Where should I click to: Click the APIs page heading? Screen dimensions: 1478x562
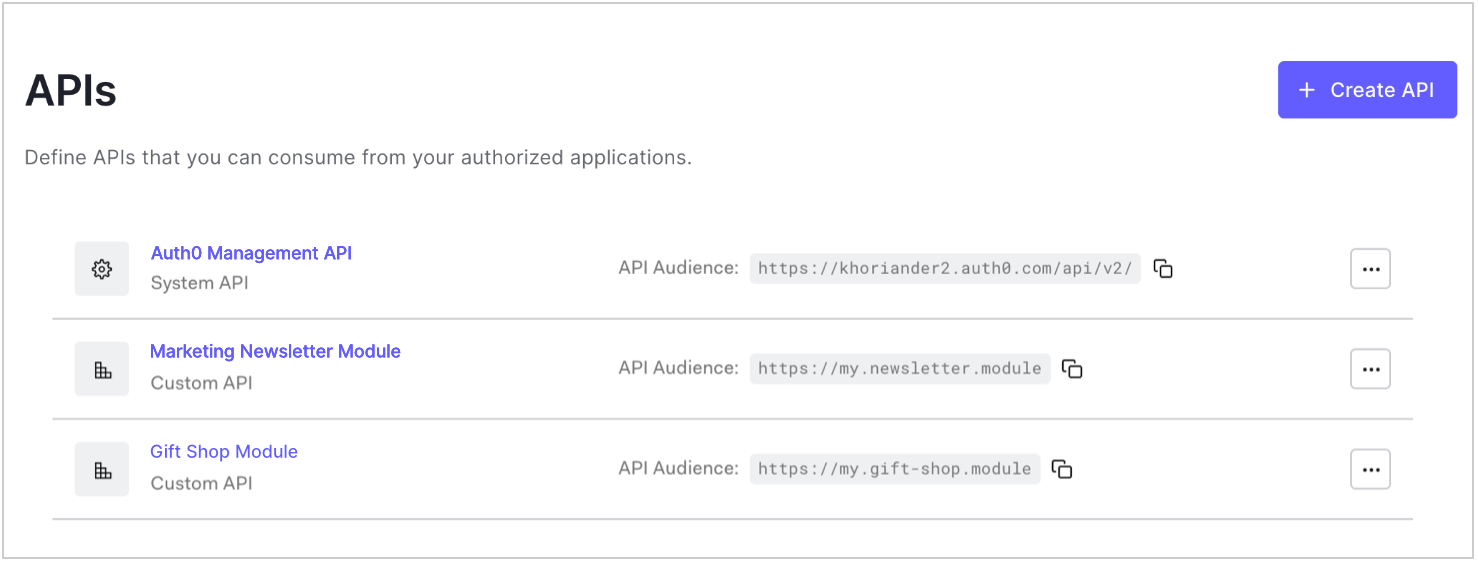(71, 91)
